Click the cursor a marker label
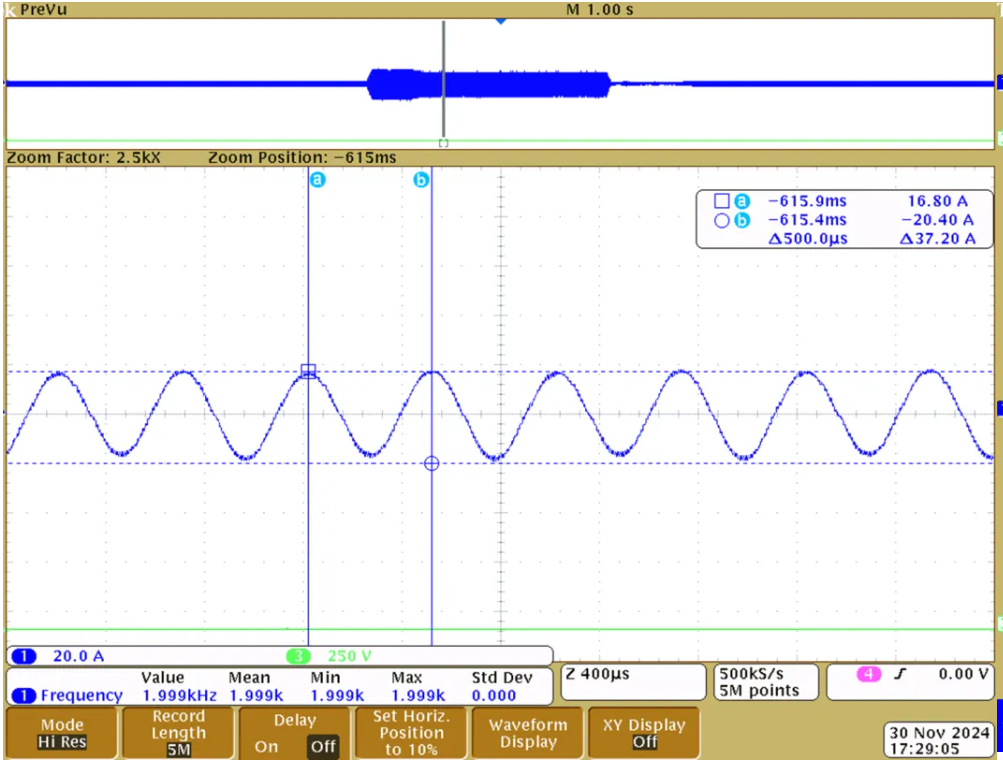The width and height of the screenshot is (1003, 760). (x=317, y=180)
